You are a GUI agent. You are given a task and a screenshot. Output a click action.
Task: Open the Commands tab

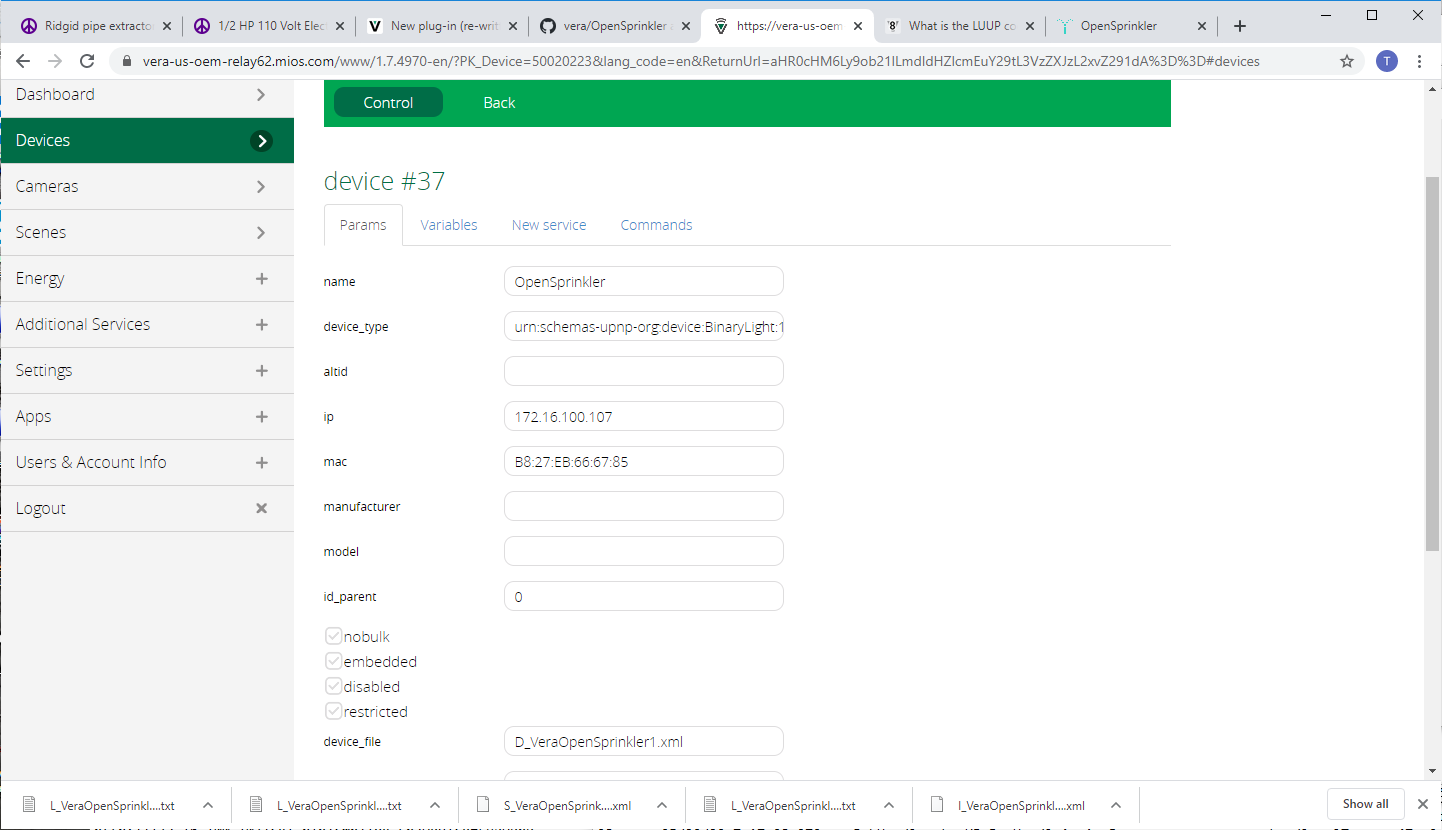pyautogui.click(x=656, y=225)
